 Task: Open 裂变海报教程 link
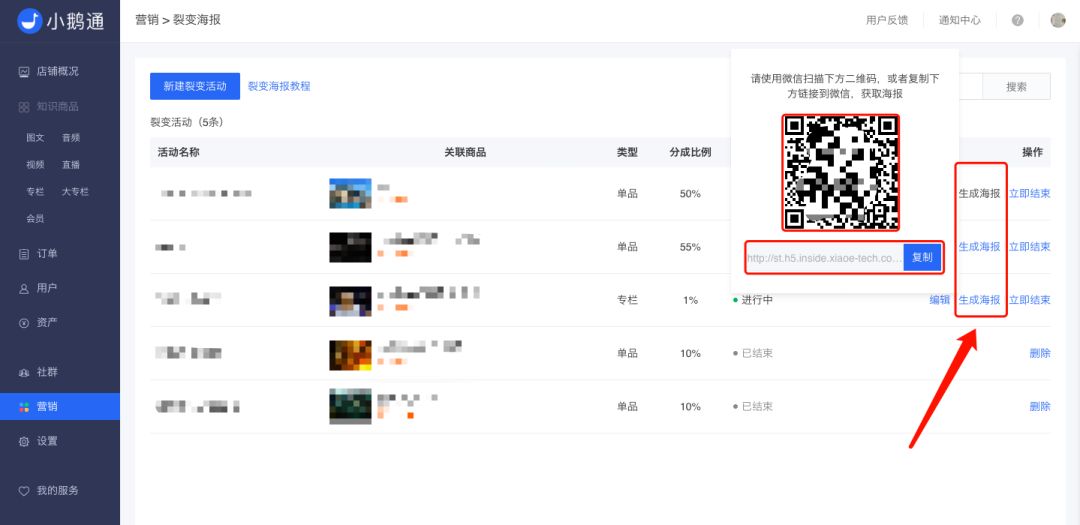(279, 86)
